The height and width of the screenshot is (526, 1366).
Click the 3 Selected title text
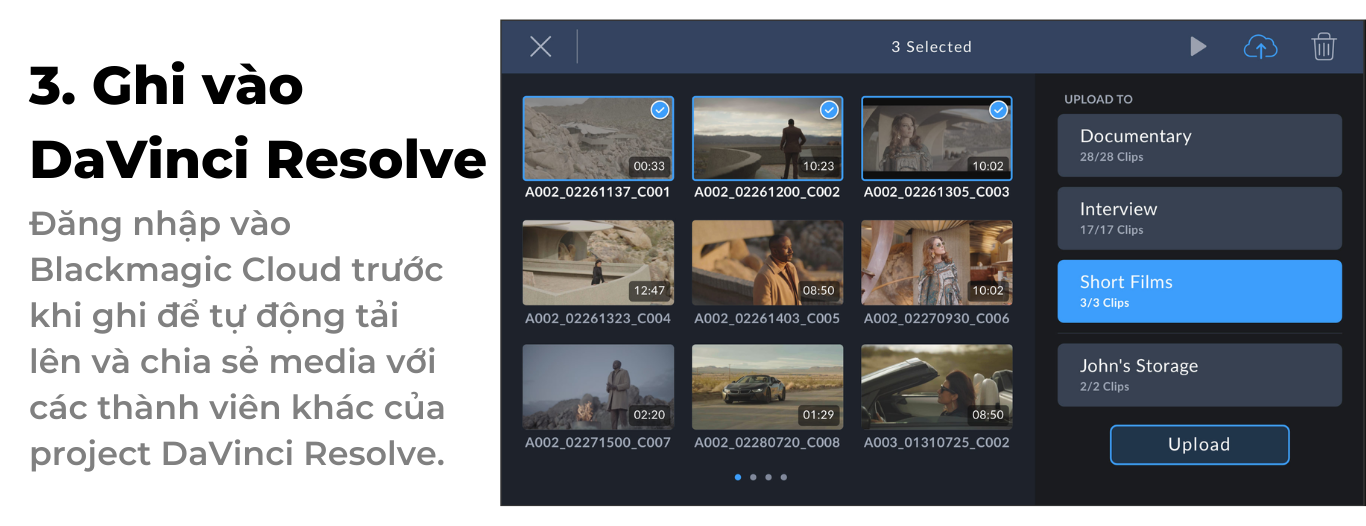(x=931, y=47)
